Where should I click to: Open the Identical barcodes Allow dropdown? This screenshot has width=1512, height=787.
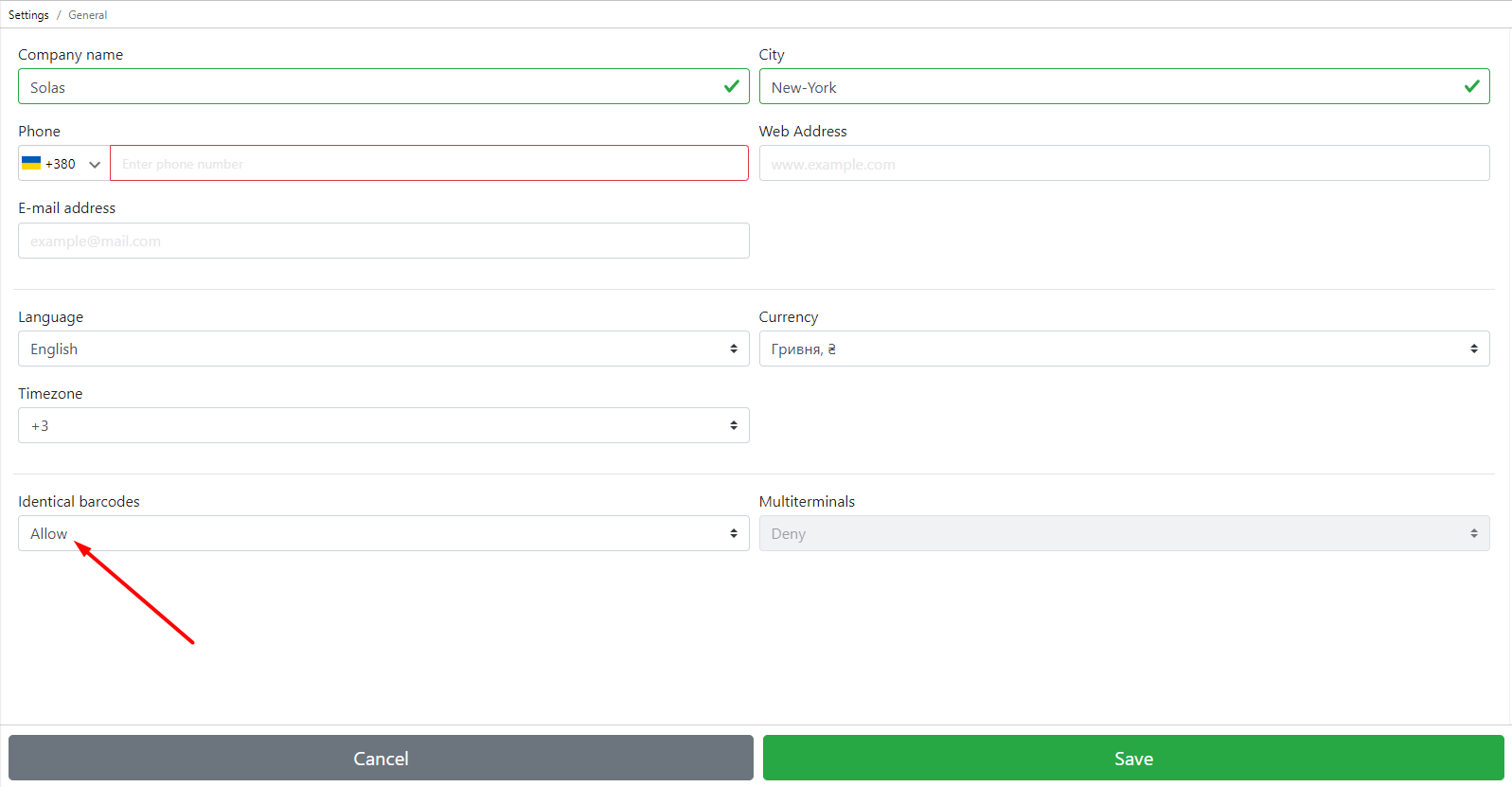tap(382, 533)
